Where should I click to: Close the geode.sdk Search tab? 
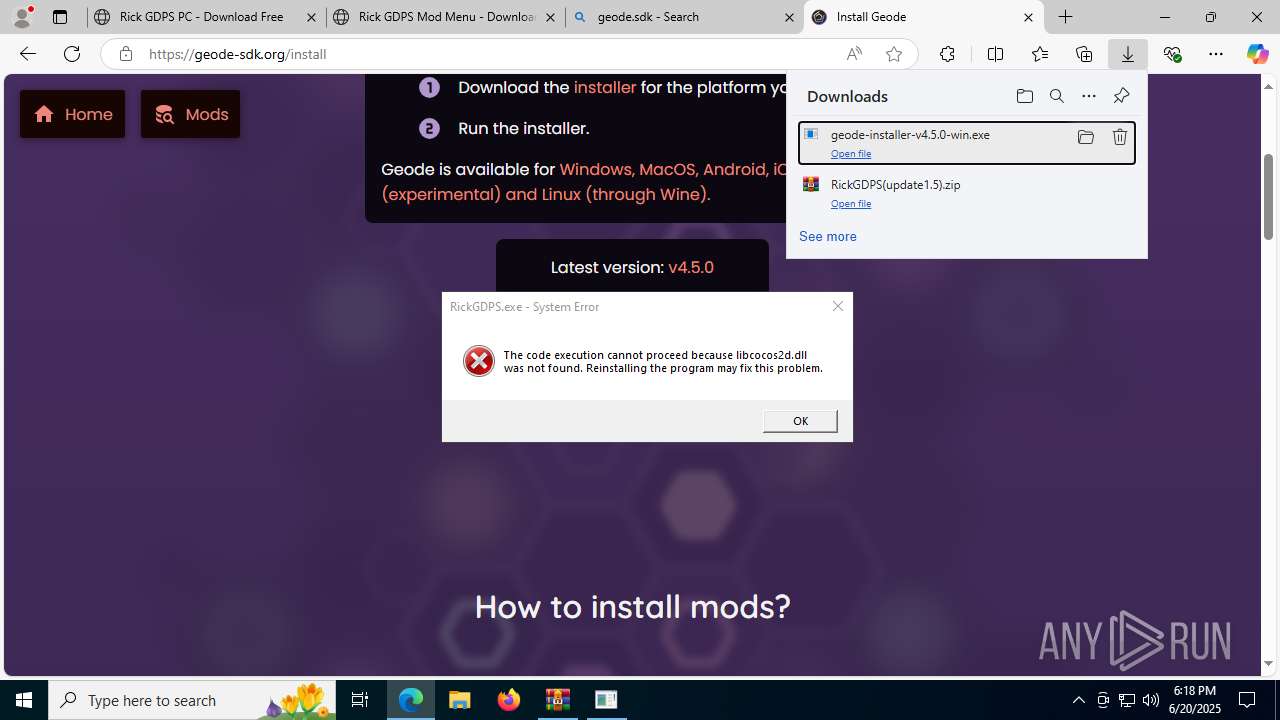click(789, 17)
